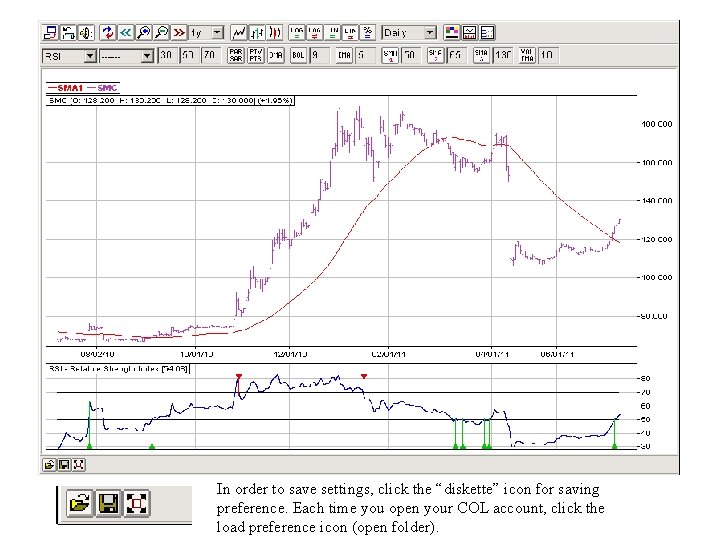Select the LIN scale button with red not-equal sign
The image size is (720, 540).
350,33
